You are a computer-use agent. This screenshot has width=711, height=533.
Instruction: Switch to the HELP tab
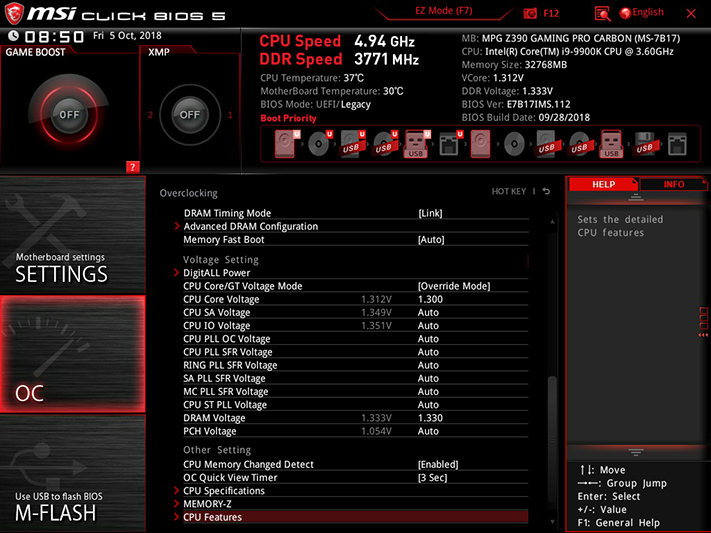603,184
